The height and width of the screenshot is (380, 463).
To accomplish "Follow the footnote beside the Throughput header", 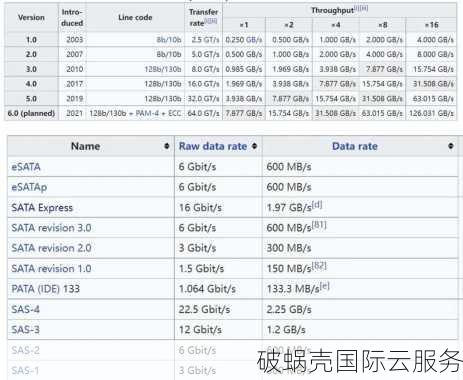I will (361, 8).
